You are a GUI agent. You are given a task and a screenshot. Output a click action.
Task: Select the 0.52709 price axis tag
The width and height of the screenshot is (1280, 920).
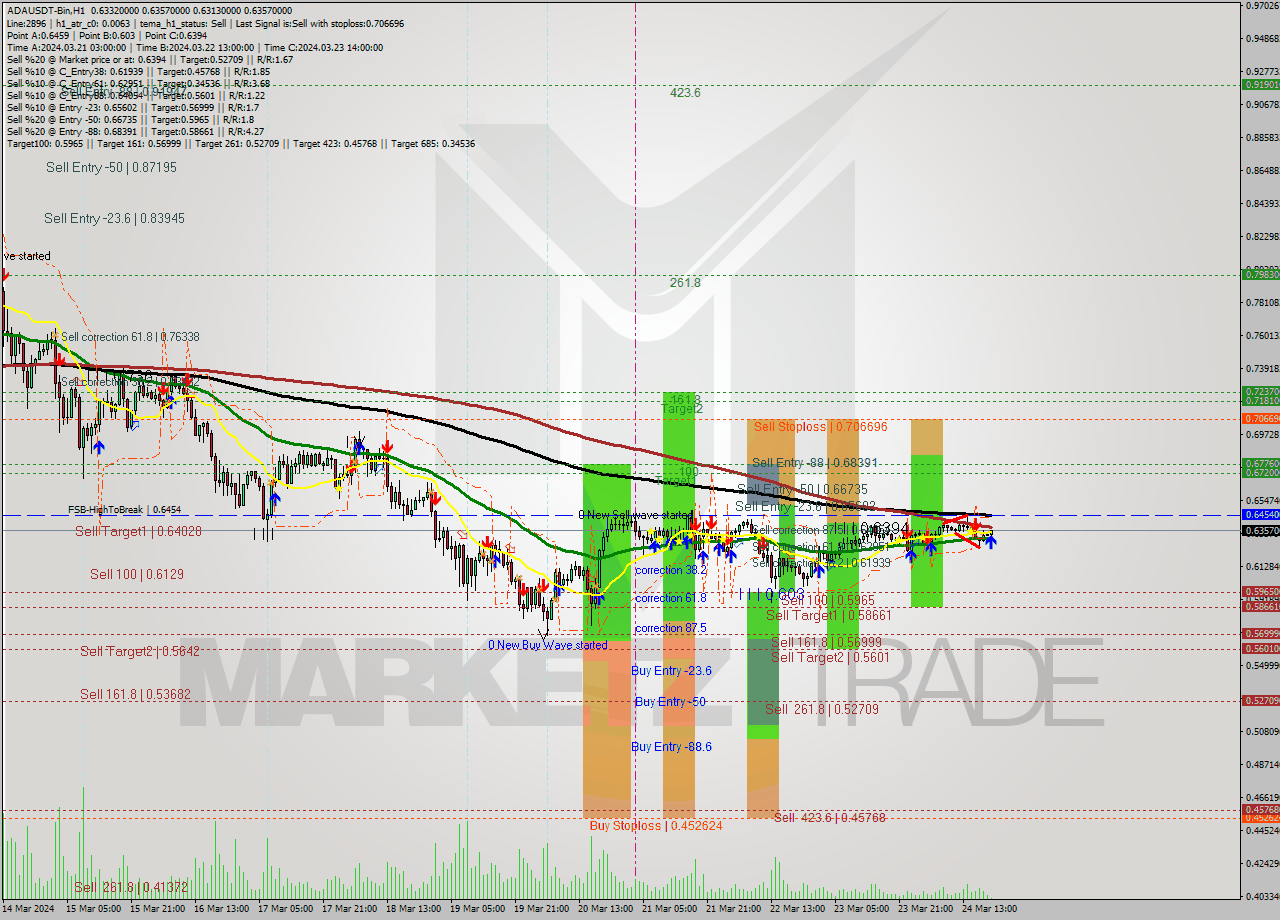coord(1261,700)
